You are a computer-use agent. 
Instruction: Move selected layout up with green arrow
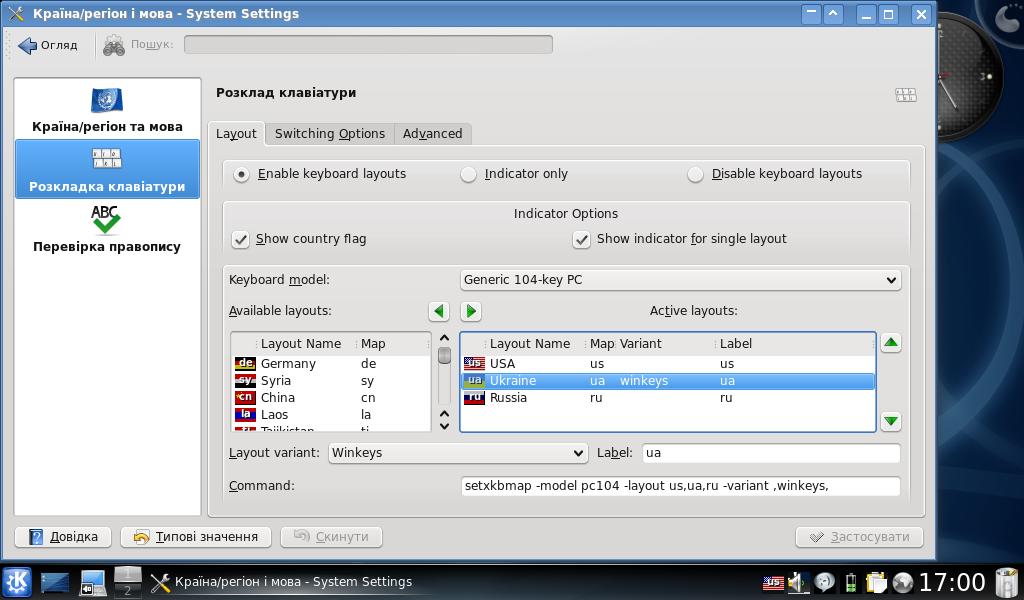[891, 343]
